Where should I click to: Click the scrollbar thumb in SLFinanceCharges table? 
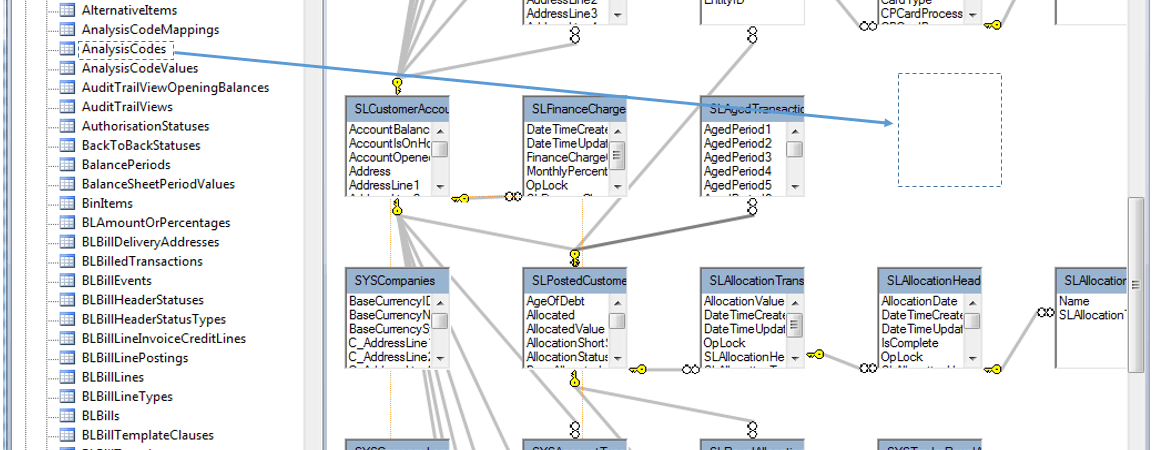[x=618, y=155]
